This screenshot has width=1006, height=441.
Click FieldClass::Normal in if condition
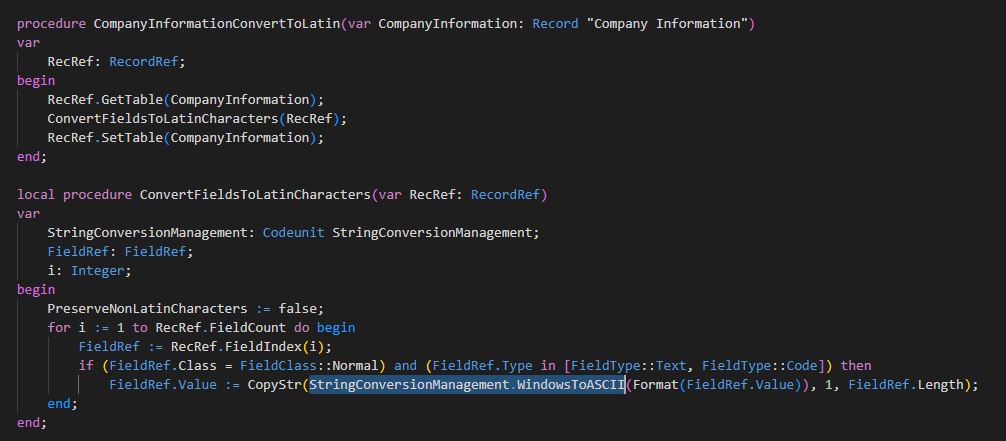309,366
